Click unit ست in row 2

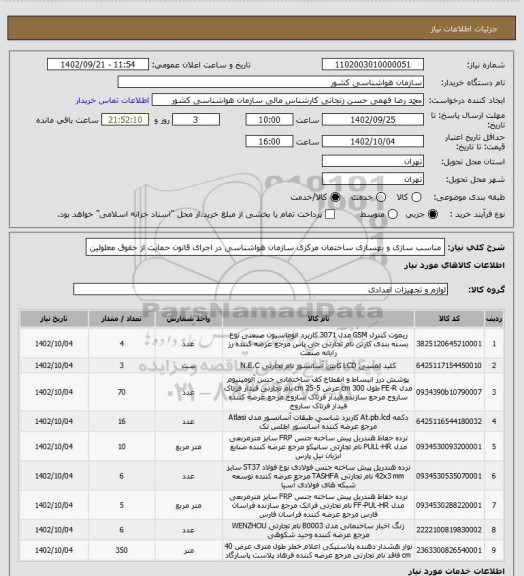(189, 366)
